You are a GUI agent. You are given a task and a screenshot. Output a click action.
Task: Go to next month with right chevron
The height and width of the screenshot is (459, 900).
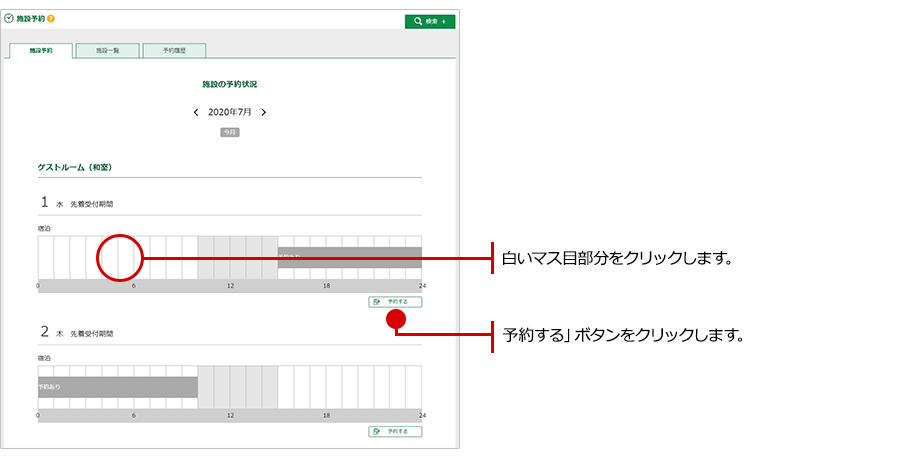coord(263,113)
